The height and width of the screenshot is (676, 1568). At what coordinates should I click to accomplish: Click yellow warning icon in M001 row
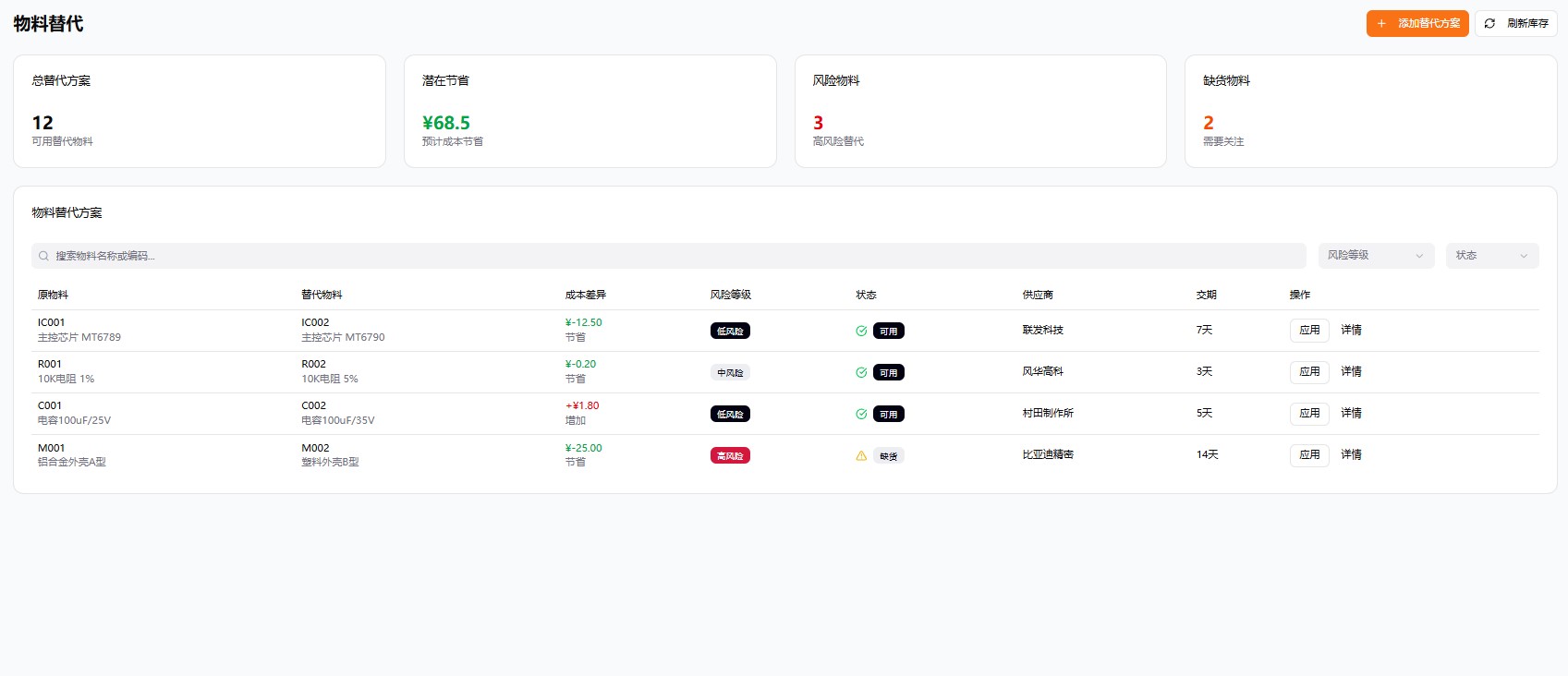click(861, 455)
